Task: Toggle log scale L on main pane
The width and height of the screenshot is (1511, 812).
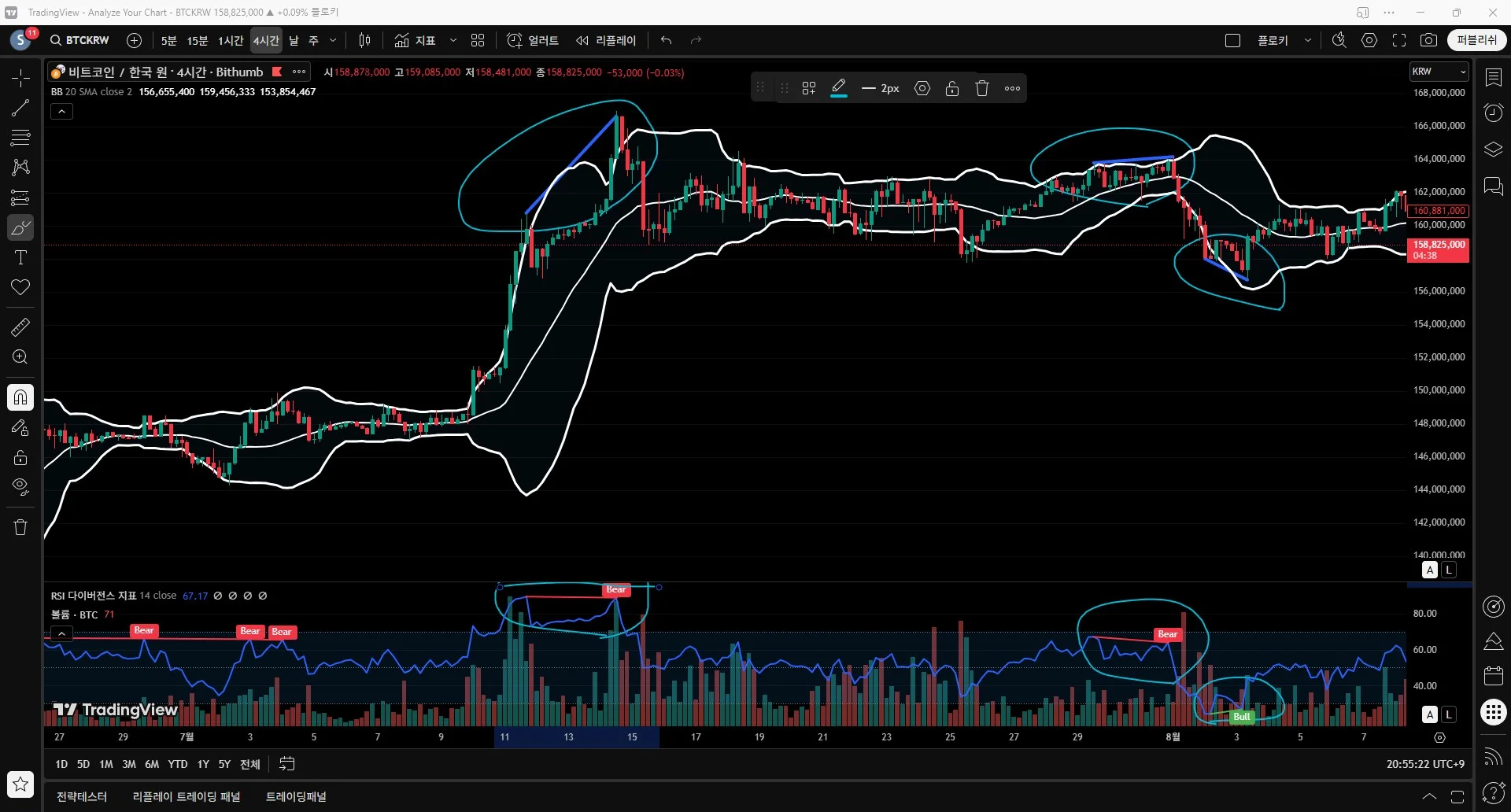Action: (1449, 570)
